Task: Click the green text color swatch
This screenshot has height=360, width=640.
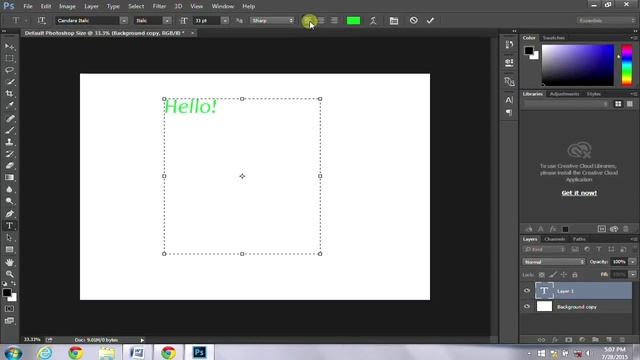Action: tap(353, 20)
